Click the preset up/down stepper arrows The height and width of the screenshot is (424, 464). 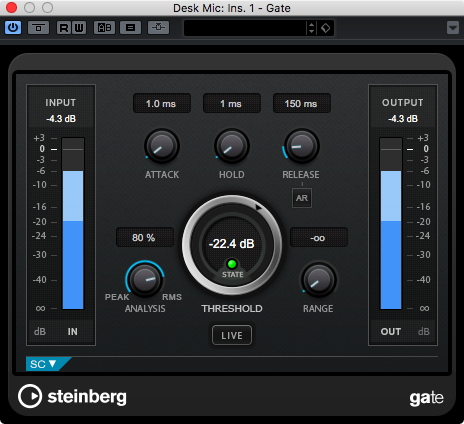point(311,28)
